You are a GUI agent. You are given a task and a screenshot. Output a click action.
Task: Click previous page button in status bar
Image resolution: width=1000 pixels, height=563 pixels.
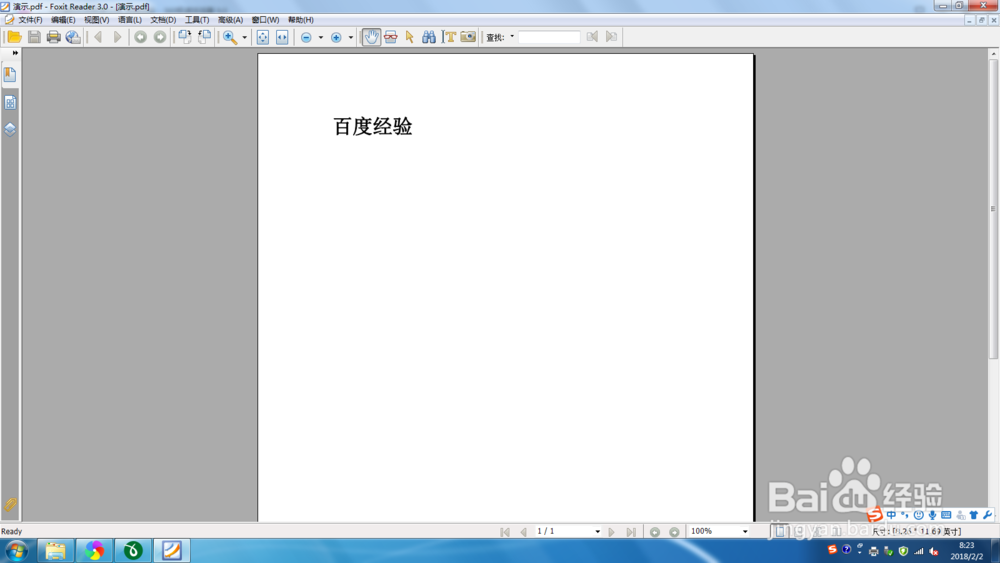(524, 532)
